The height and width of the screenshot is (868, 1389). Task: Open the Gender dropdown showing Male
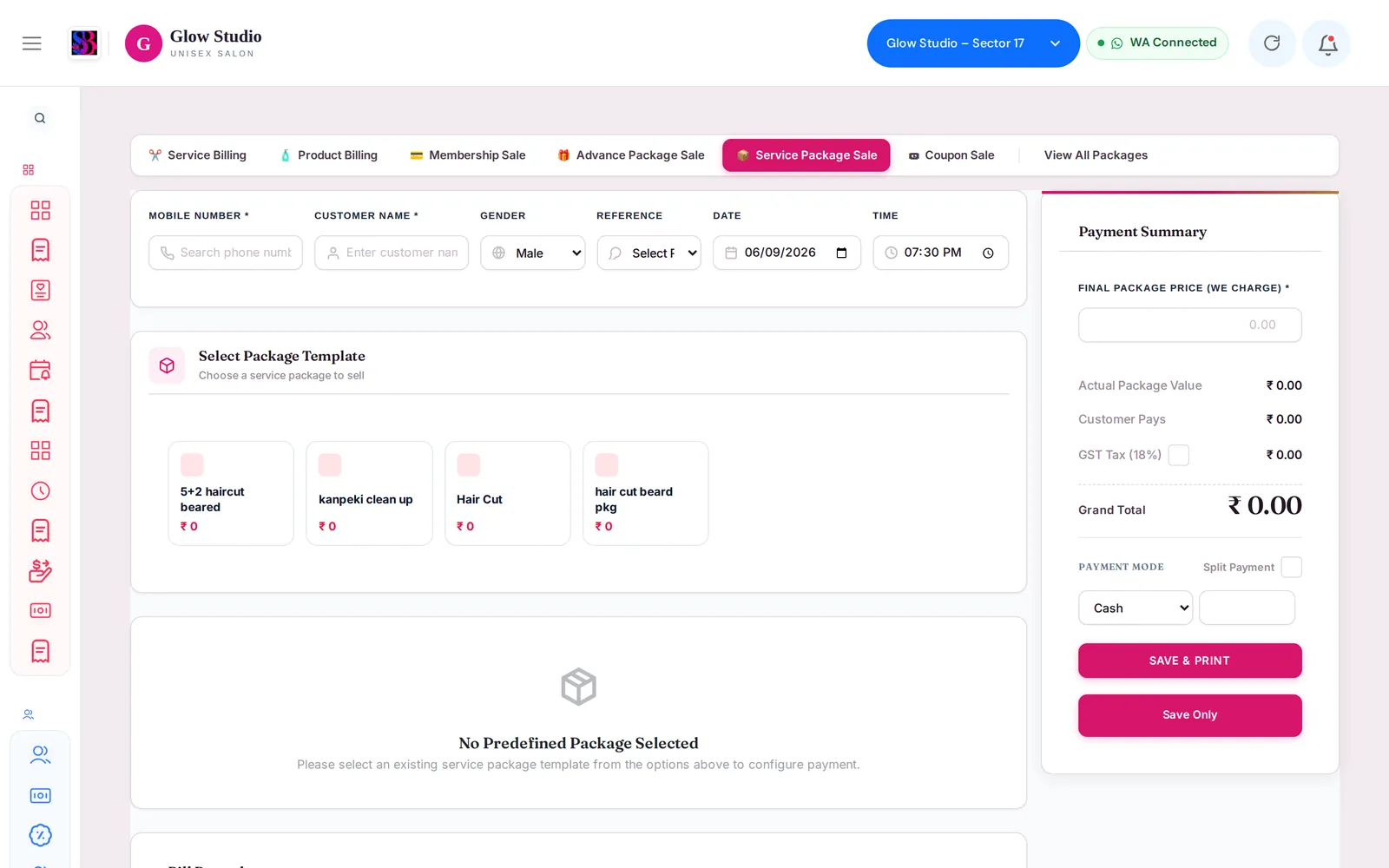point(533,253)
